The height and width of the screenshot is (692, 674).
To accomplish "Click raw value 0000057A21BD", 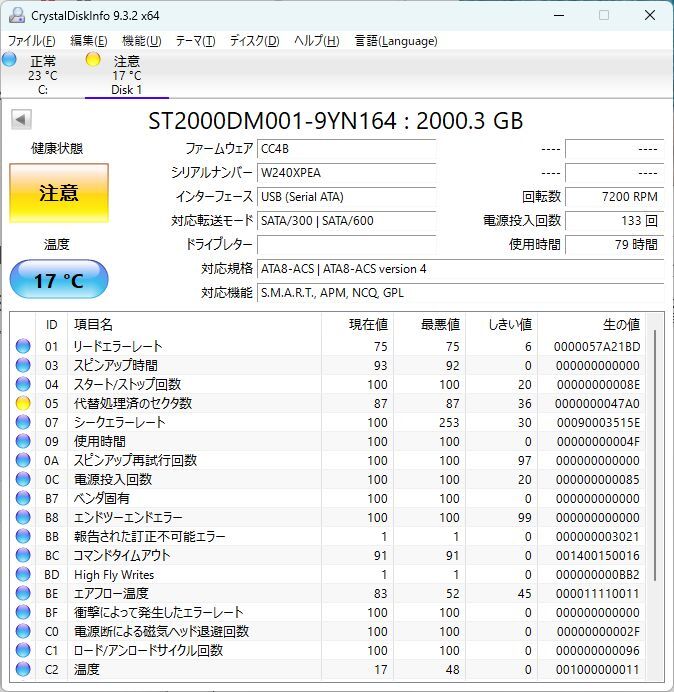I will tap(597, 347).
